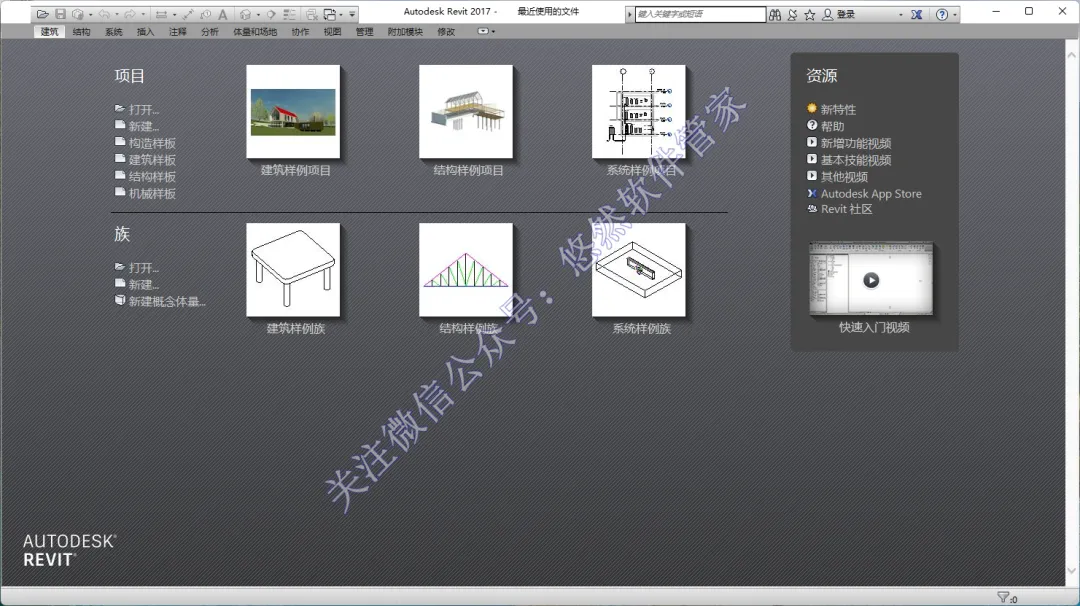Click the Section view icon

coord(271,14)
